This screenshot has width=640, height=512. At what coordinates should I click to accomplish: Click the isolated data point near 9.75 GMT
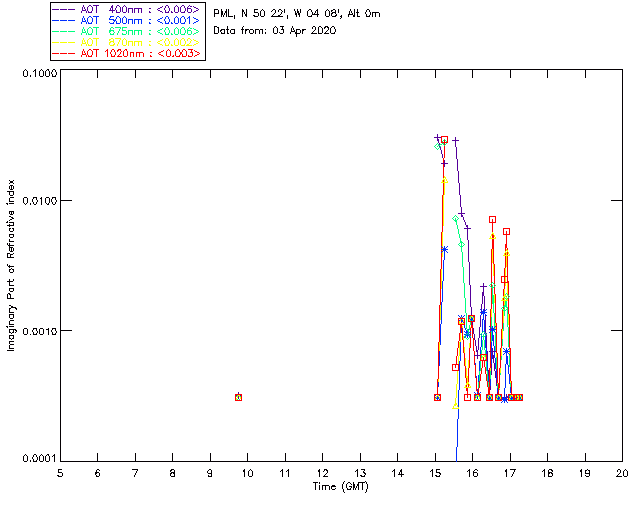(238, 397)
